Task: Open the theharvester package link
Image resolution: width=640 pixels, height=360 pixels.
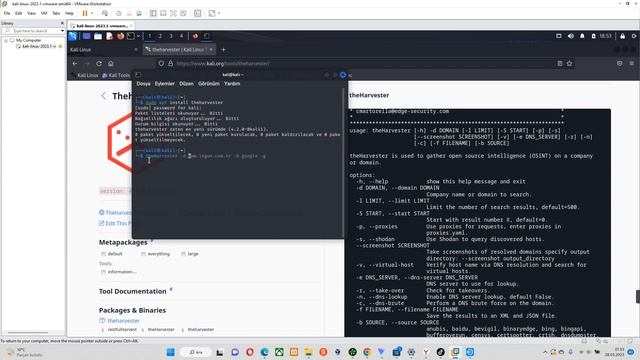Action: (x=123, y=320)
